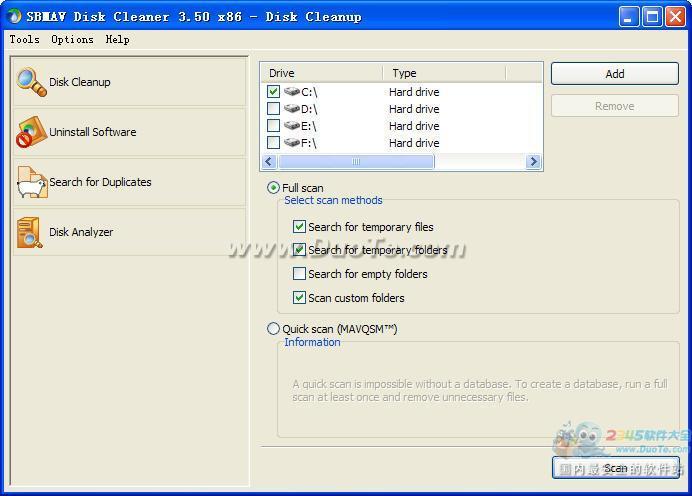This screenshot has width=692, height=496.
Task: Switch to the Disk Analyzer section
Action: pyautogui.click(x=129, y=232)
